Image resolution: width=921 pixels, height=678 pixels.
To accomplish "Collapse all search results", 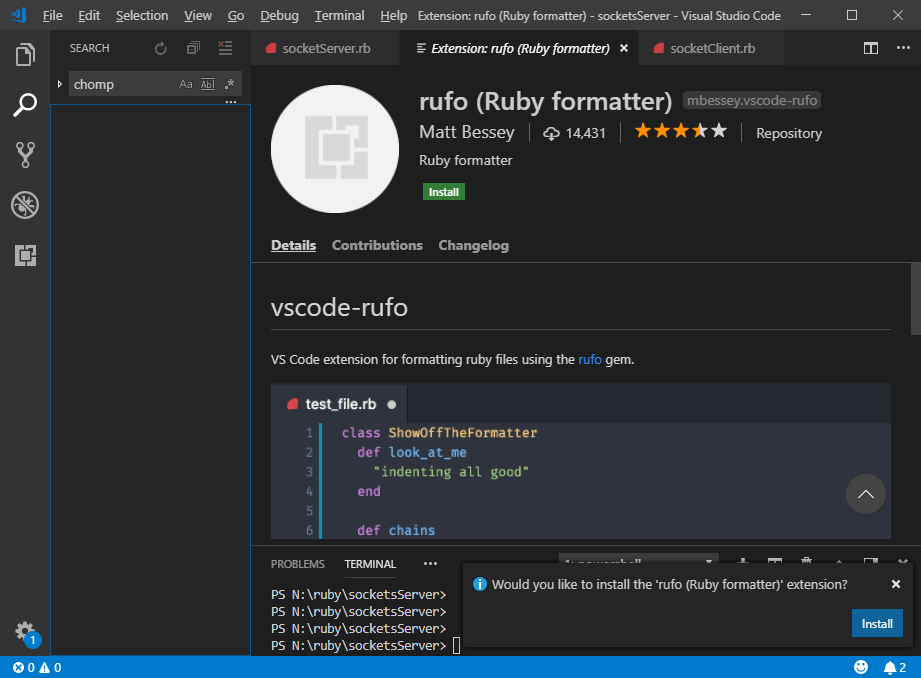I will 193,48.
